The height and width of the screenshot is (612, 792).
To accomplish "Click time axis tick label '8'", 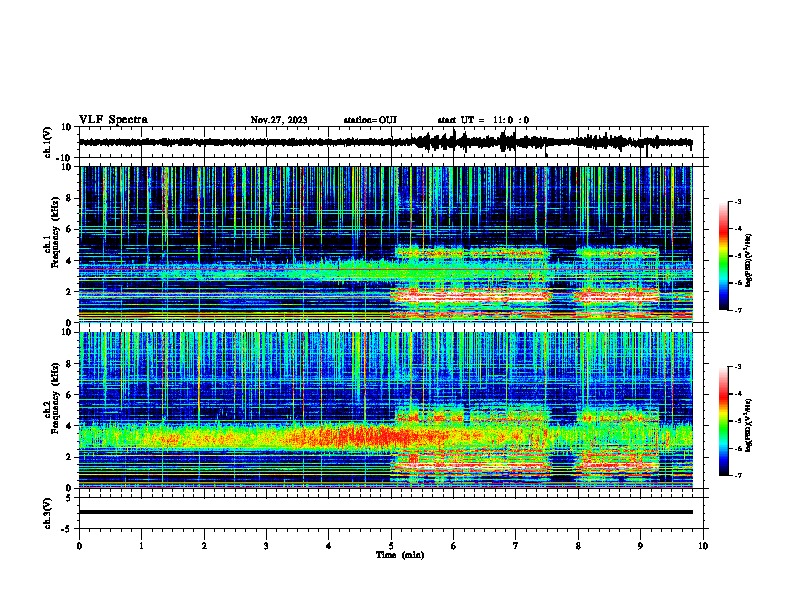I will coord(578,546).
